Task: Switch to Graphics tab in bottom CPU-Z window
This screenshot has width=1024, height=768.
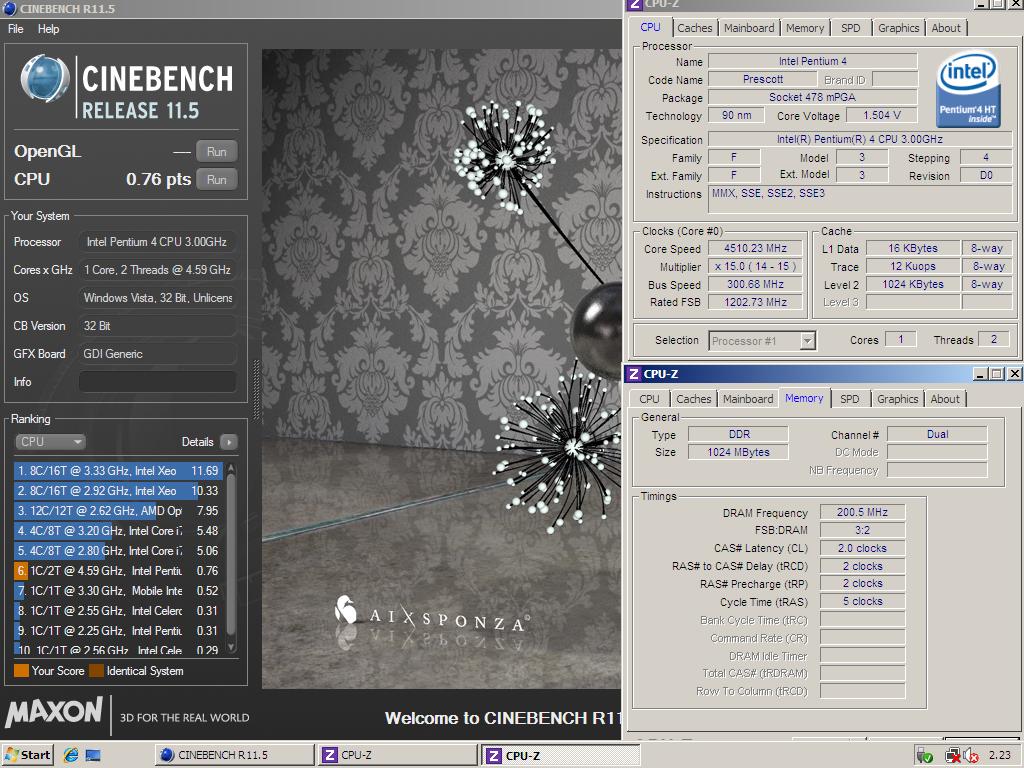Action: pos(897,399)
